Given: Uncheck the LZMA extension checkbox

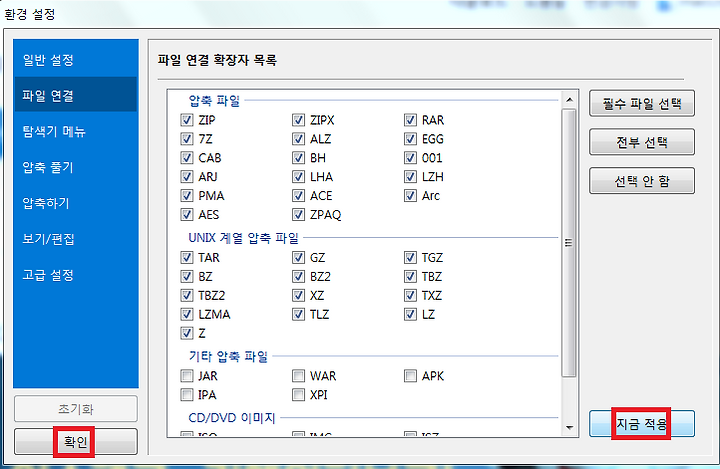Looking at the screenshot, I should [186, 314].
